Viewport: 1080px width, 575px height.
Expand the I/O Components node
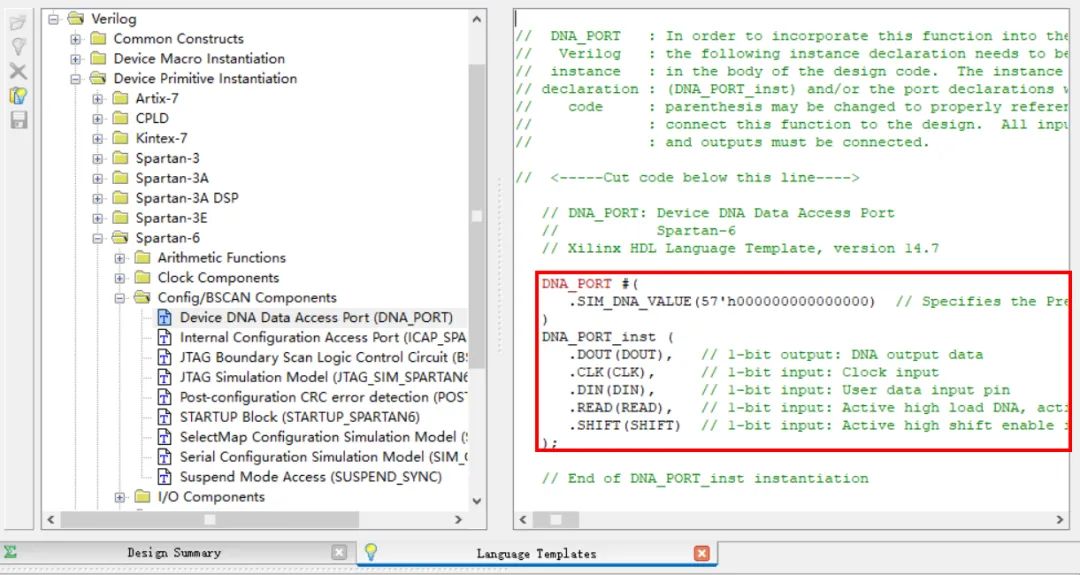click(x=120, y=497)
